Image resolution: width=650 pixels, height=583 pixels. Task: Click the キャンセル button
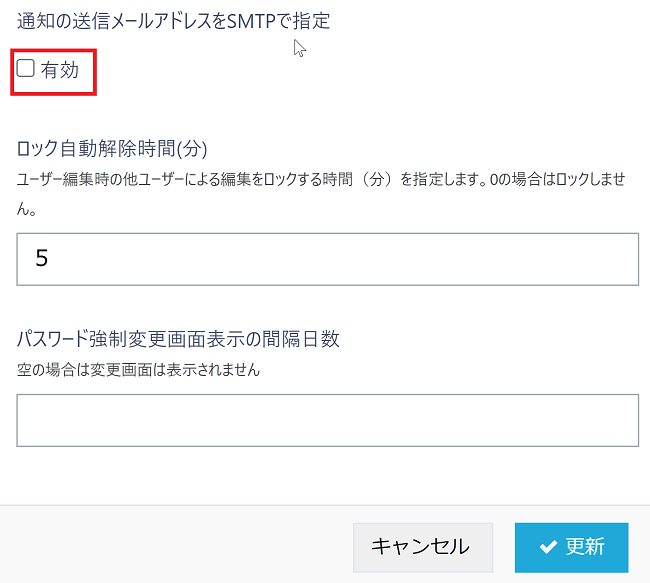click(420, 547)
